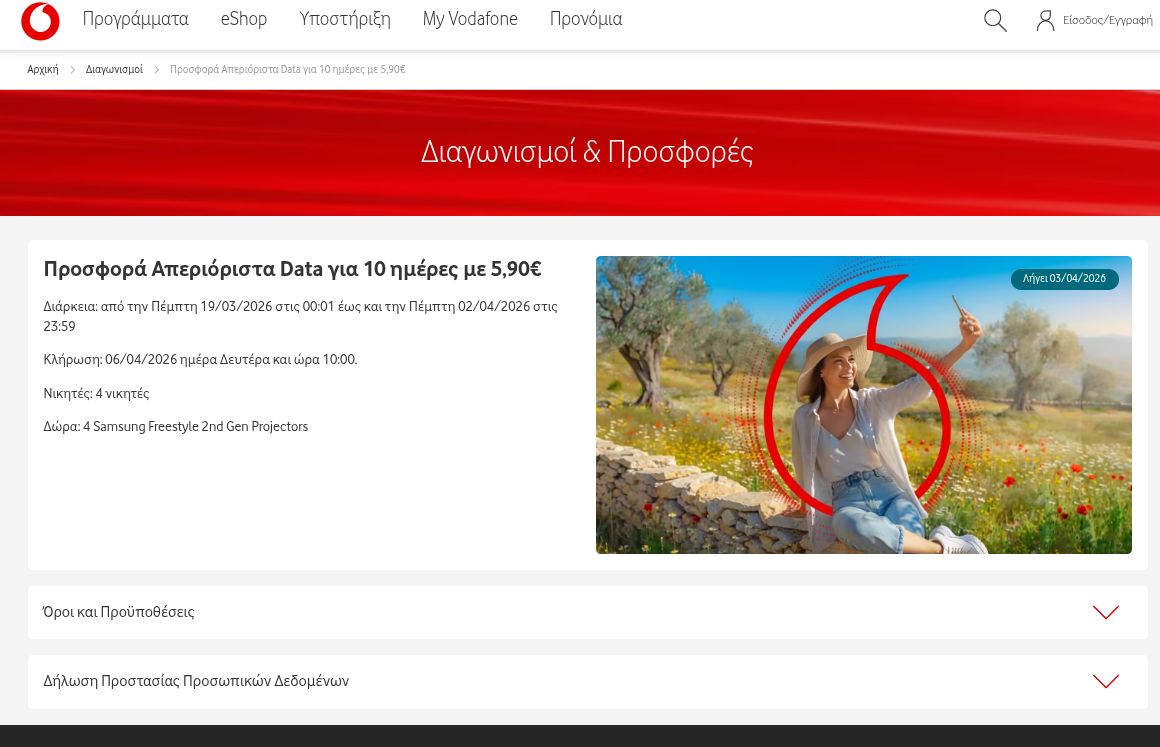Select Υποστήριξη in the top navigation

point(345,20)
